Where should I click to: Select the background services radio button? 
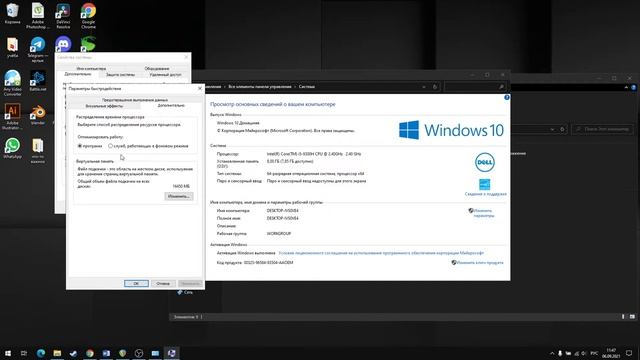110,146
